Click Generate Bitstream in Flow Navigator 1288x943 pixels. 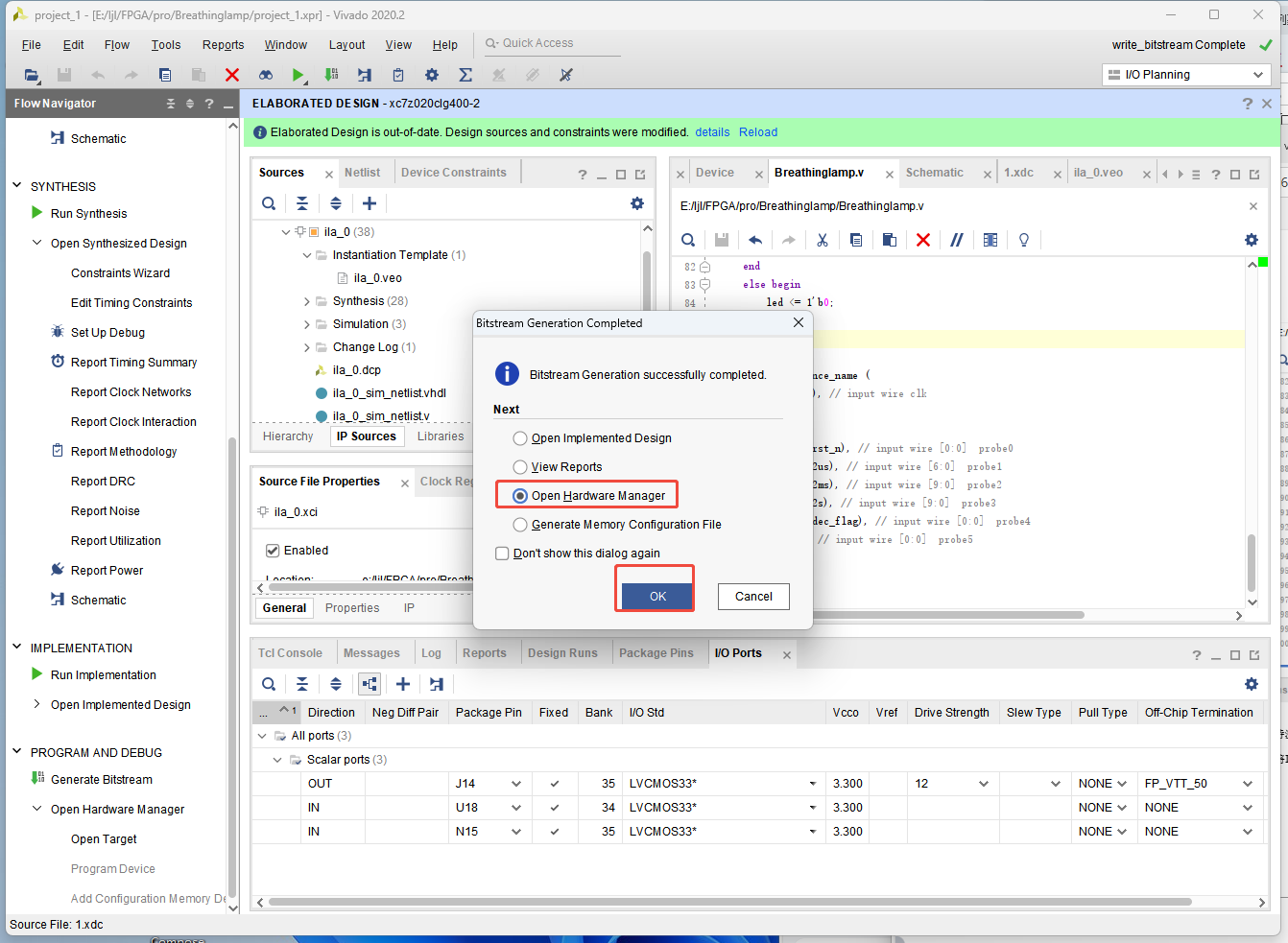click(101, 780)
